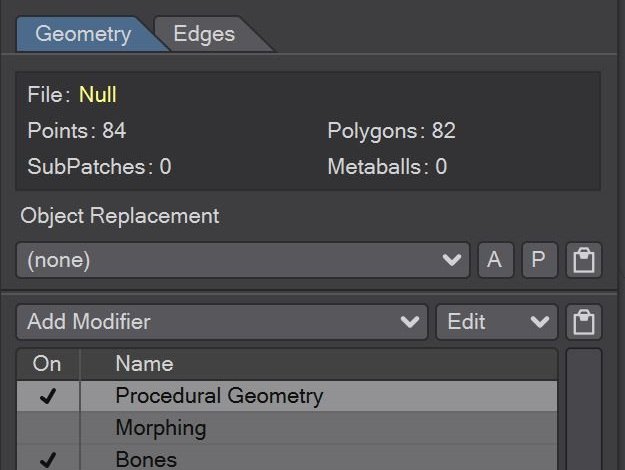The height and width of the screenshot is (470, 625).
Task: Enable the Morphing modifier On checkbox
Action: 48,428
